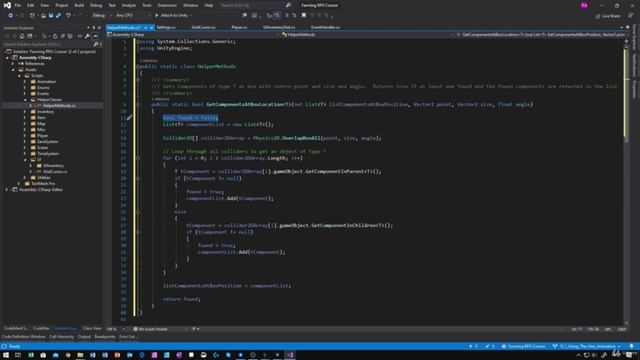
Task: Open the View menu
Action: (44, 5)
